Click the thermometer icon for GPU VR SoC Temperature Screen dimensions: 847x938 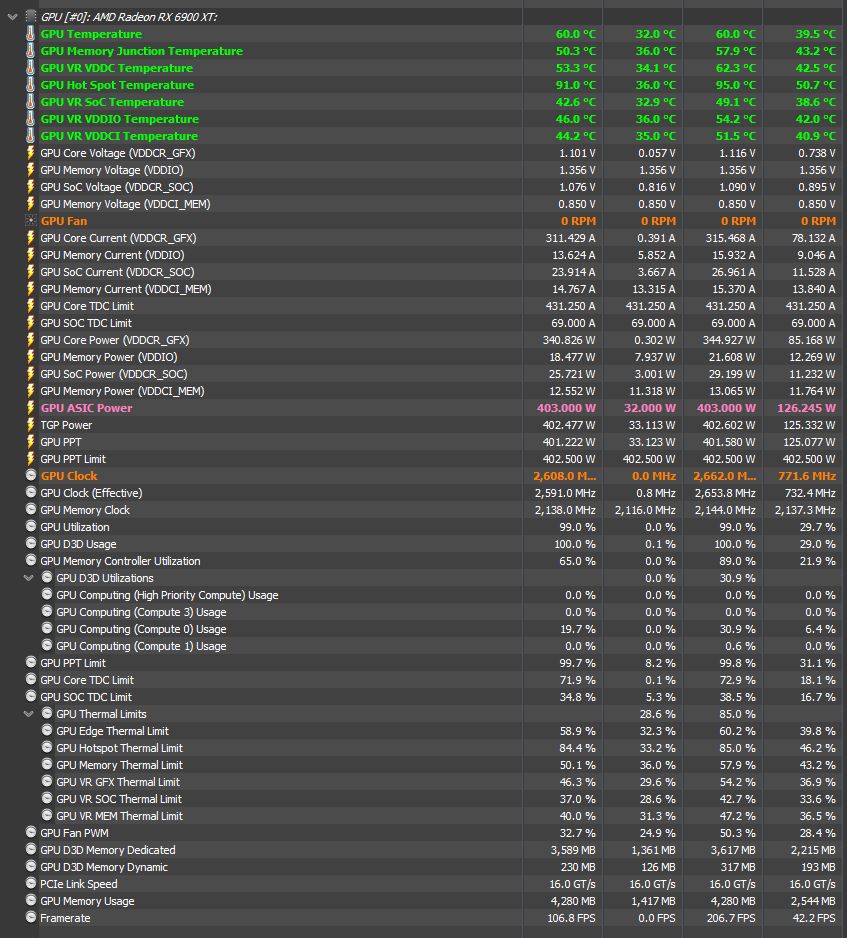(x=31, y=102)
